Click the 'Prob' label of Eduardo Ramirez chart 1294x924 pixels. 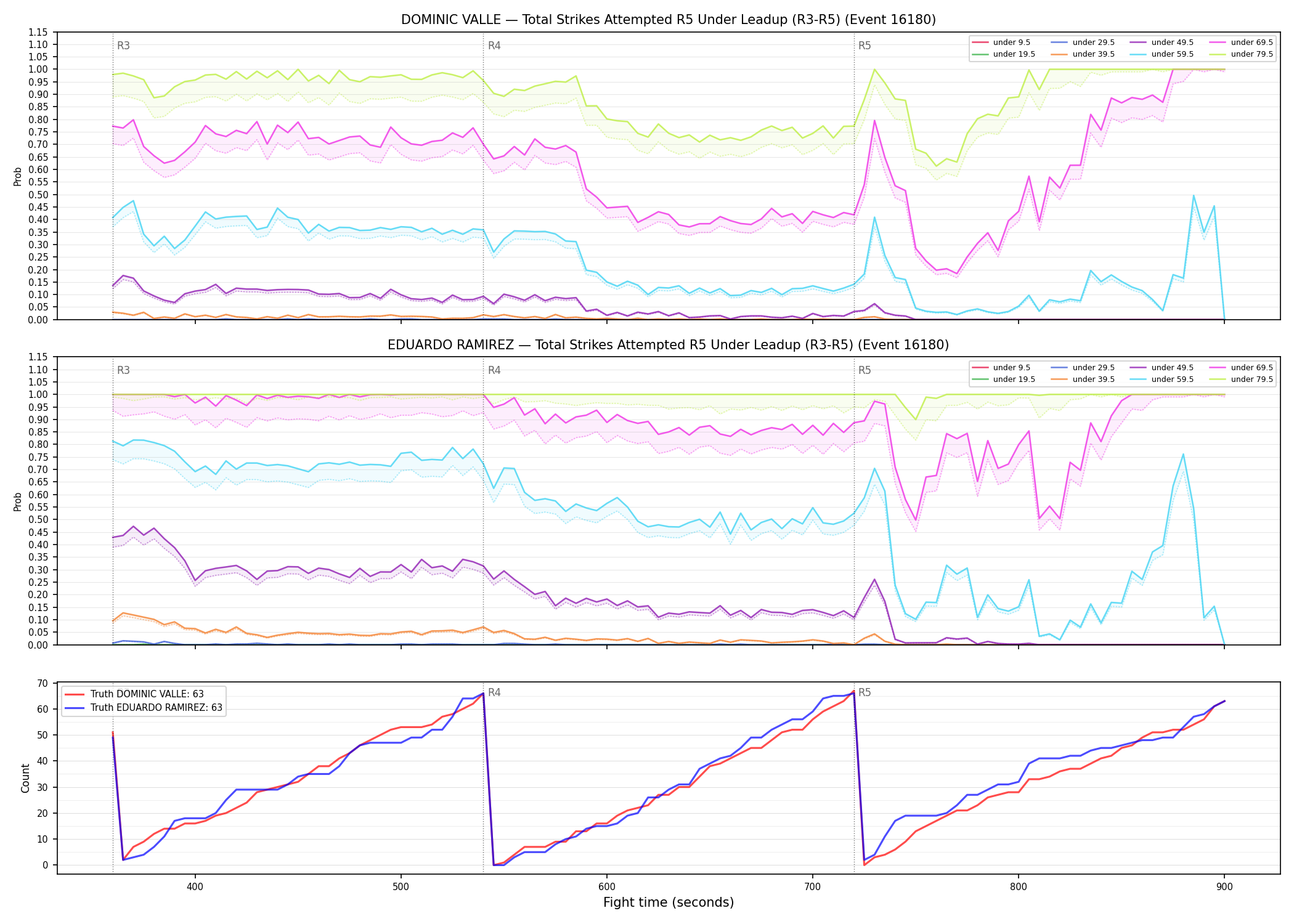18,501
